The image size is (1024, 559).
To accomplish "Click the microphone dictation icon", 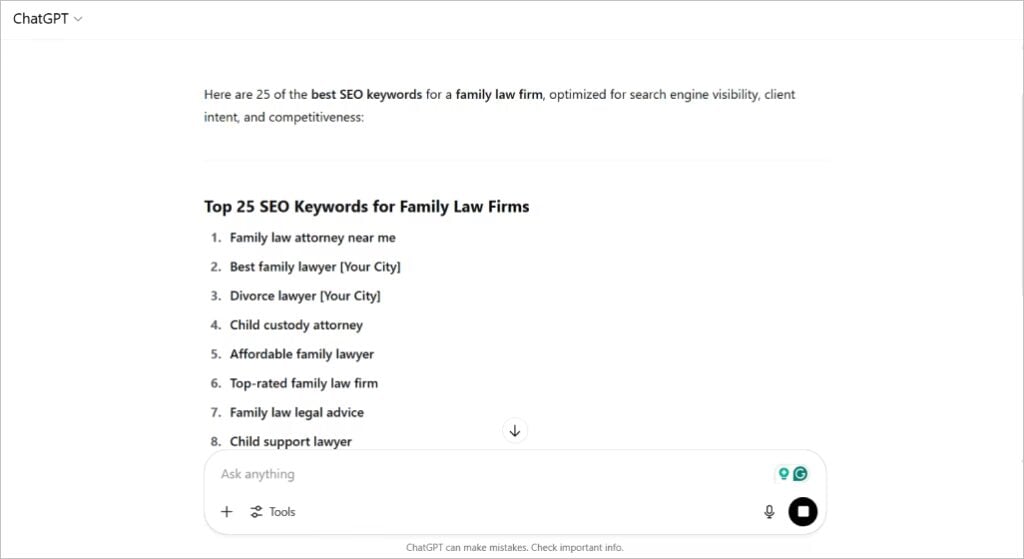I will coord(769,512).
